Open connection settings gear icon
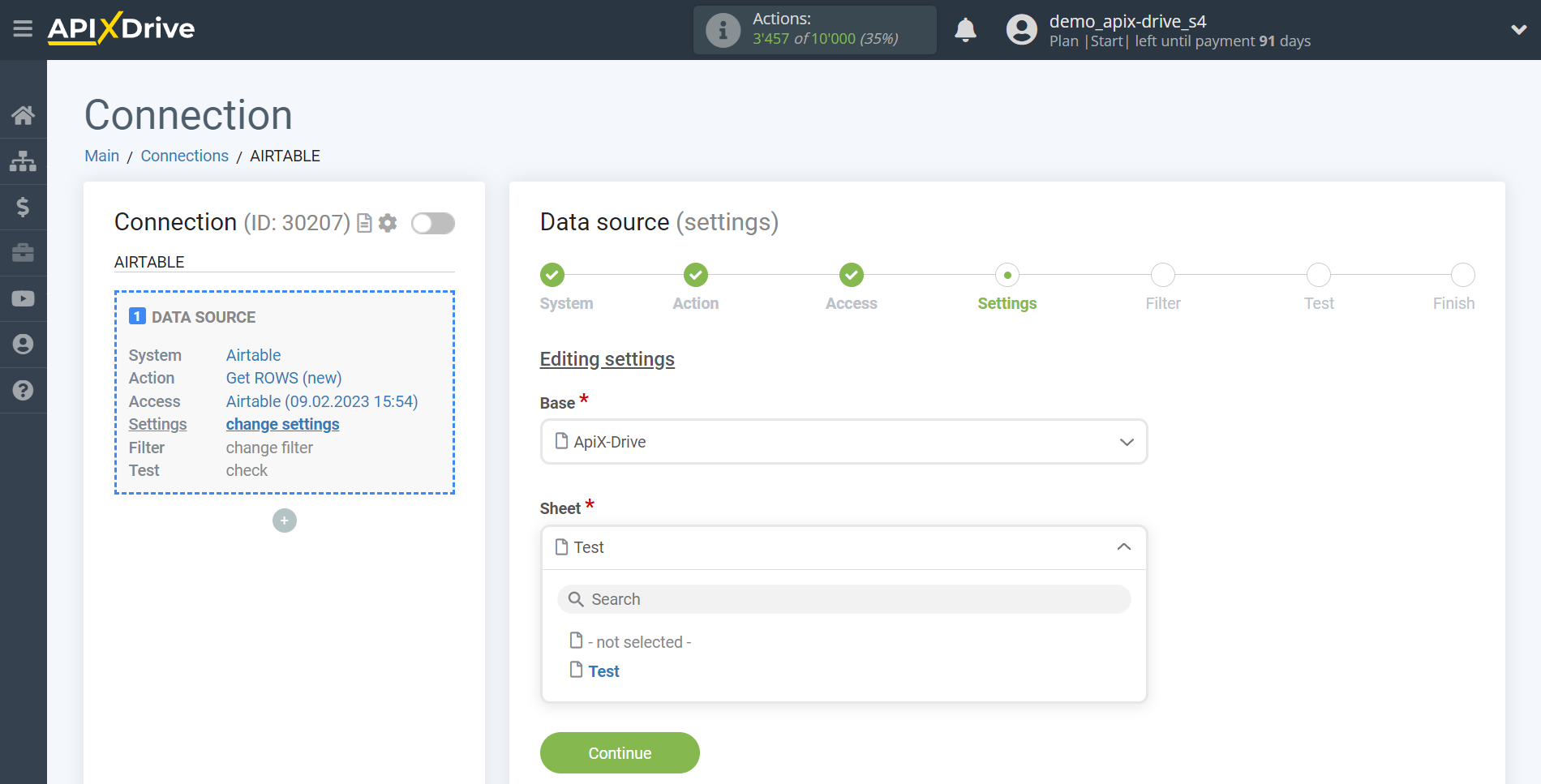This screenshot has height=784, width=1541. [x=388, y=223]
